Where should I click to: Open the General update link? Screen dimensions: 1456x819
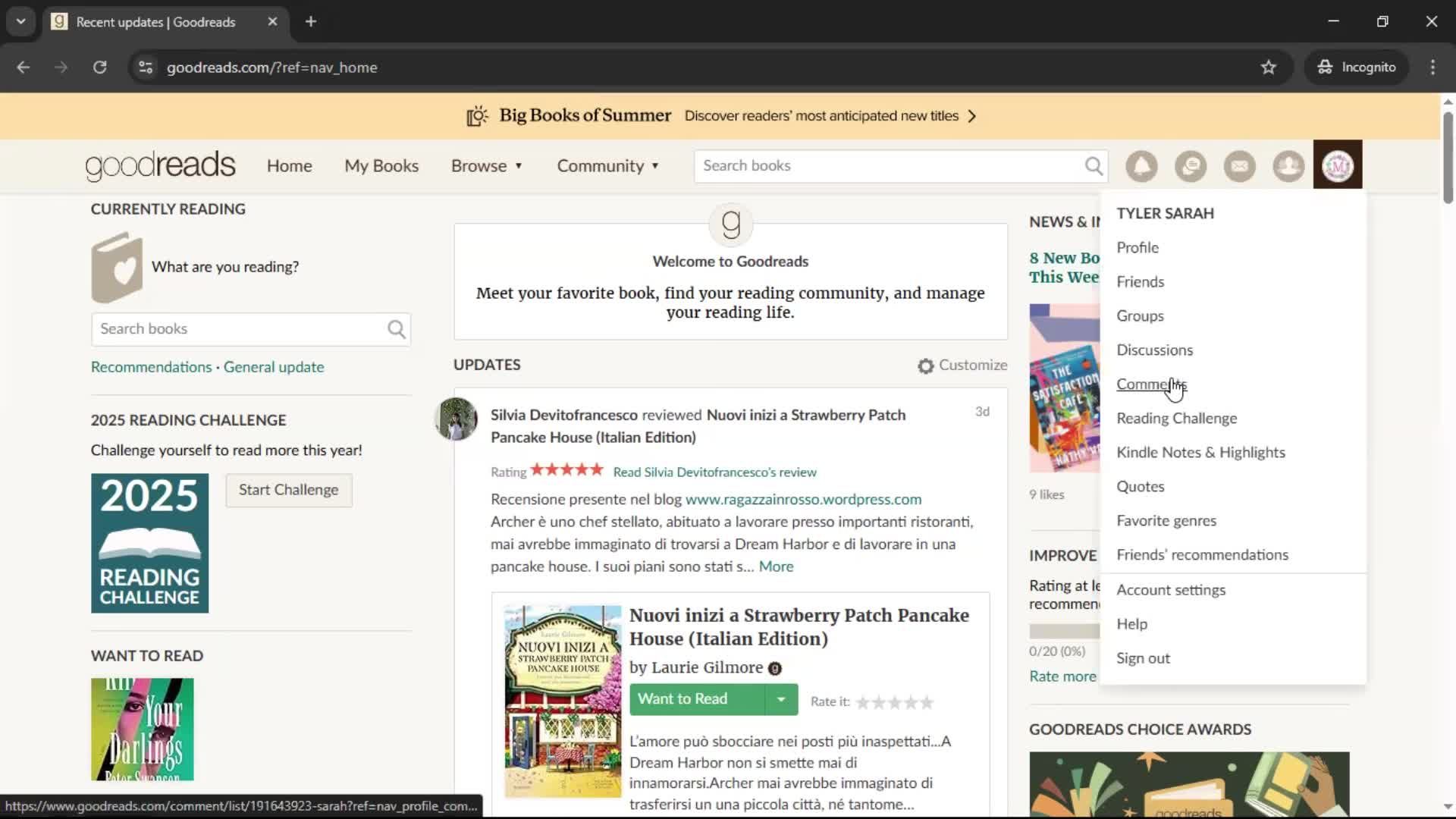(x=274, y=367)
